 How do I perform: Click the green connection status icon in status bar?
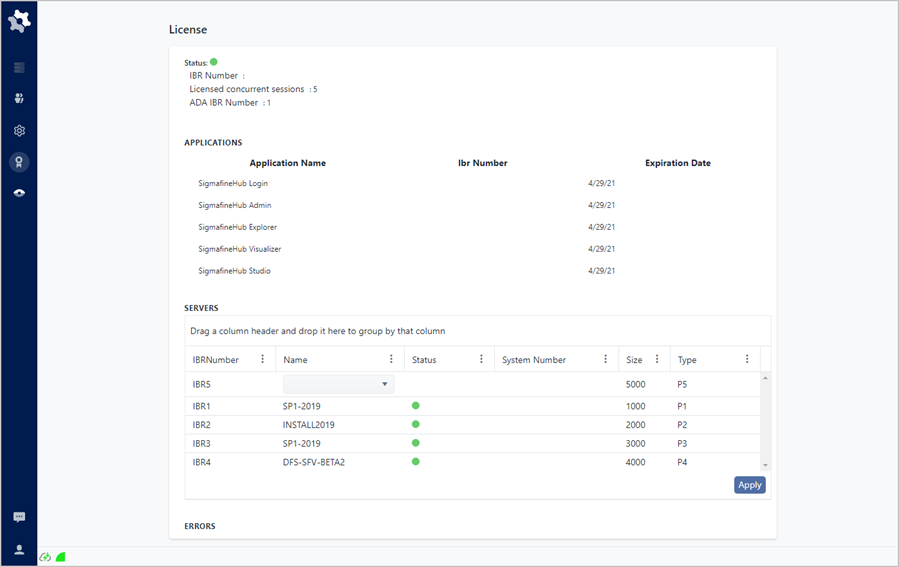[x=46, y=557]
